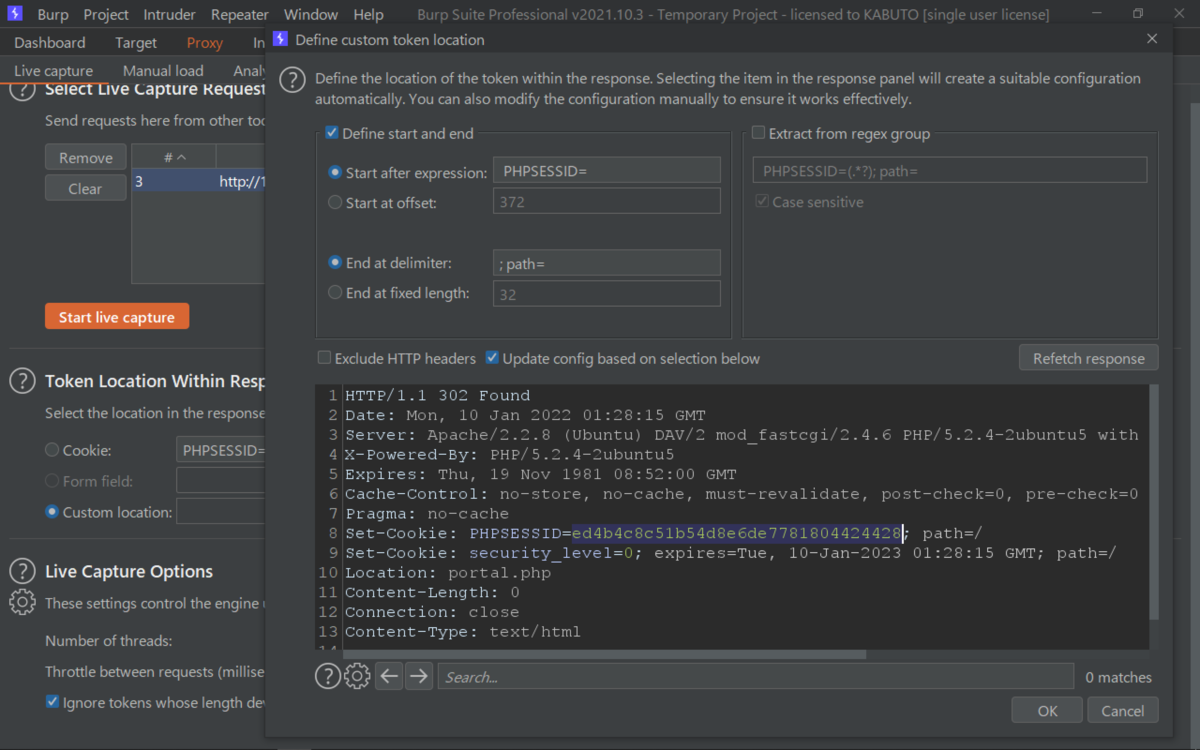Click the Remove button

tap(86, 157)
